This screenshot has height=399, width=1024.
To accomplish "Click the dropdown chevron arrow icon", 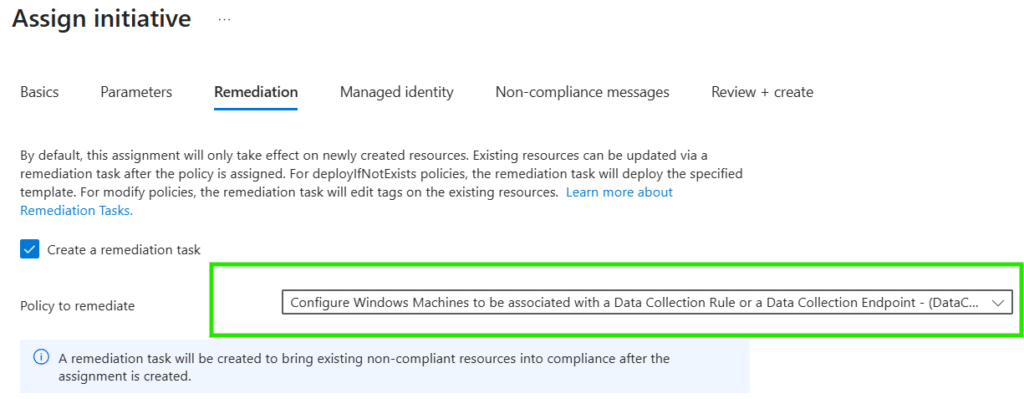I will (997, 303).
